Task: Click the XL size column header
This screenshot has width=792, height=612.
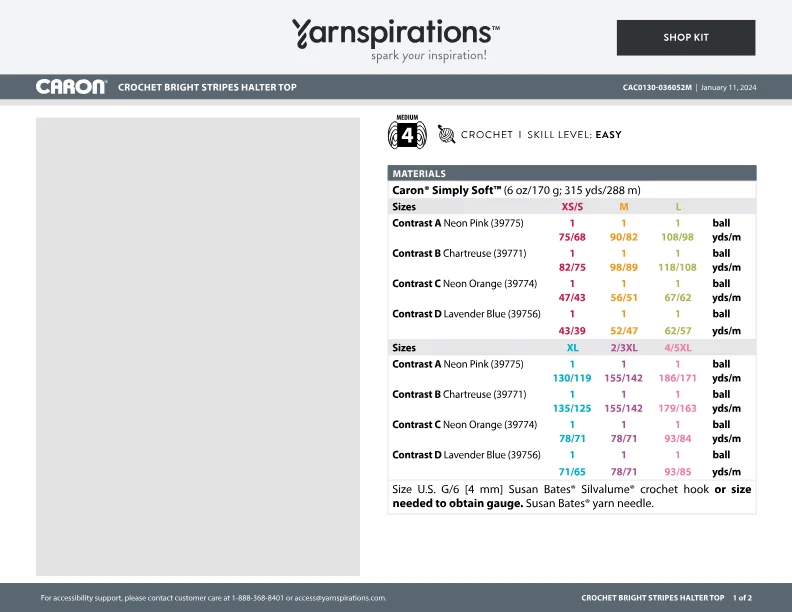Action: point(572,347)
